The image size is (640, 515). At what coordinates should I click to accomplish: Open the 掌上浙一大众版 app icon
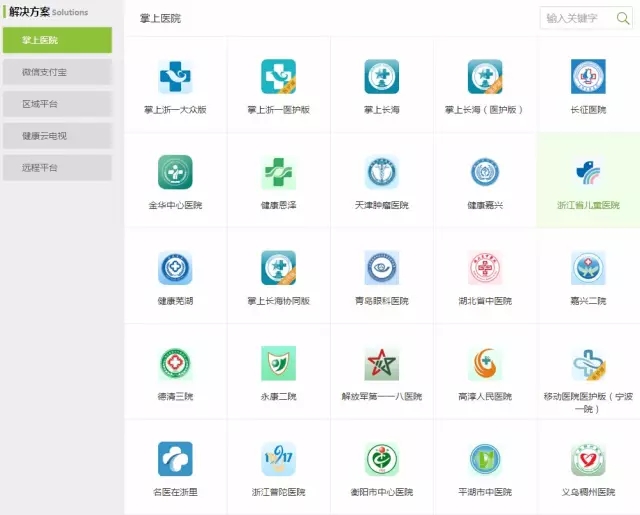[x=175, y=77]
